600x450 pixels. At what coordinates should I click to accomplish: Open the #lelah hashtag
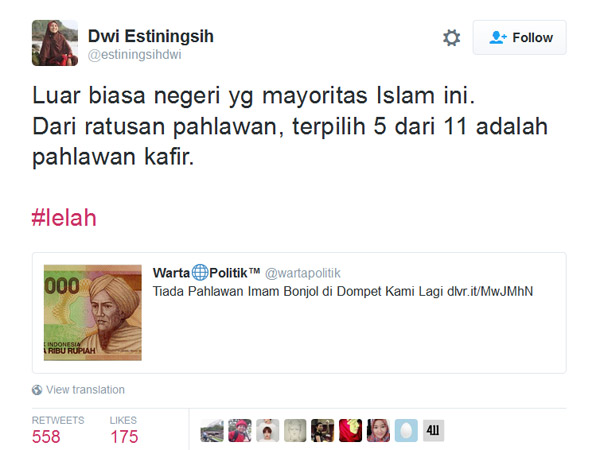(x=64, y=218)
